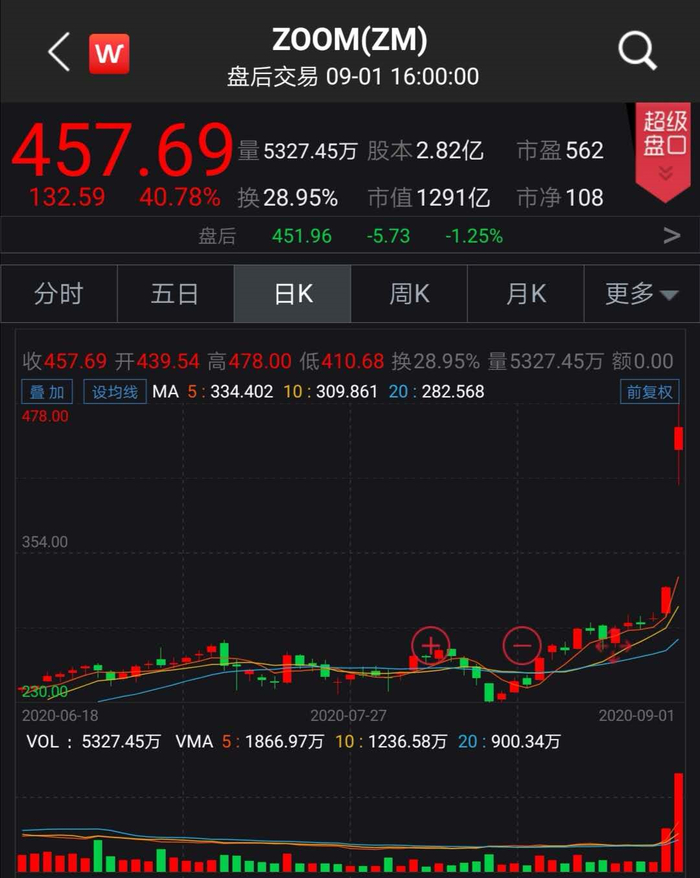This screenshot has height=878, width=700.
Task: Switch to the 五日 tab
Action: click(x=175, y=293)
